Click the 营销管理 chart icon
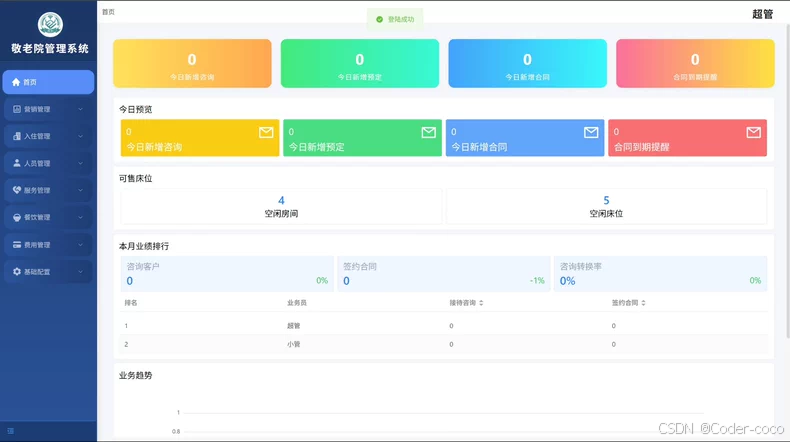 click(x=17, y=109)
